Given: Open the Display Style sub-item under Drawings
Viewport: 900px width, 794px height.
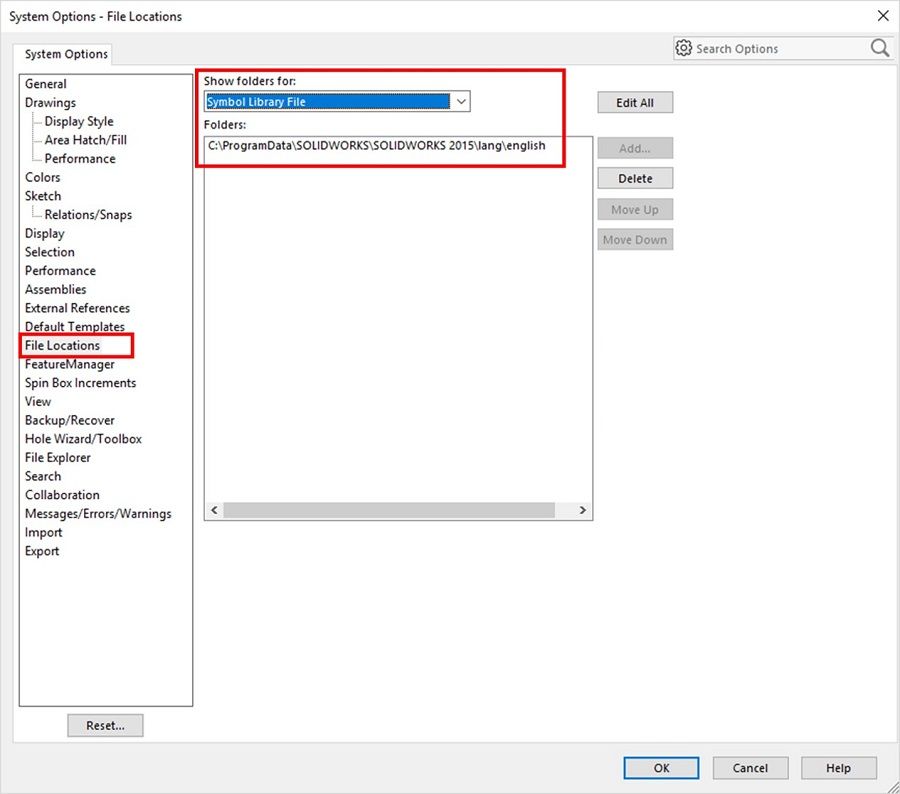Looking at the screenshot, I should [79, 121].
